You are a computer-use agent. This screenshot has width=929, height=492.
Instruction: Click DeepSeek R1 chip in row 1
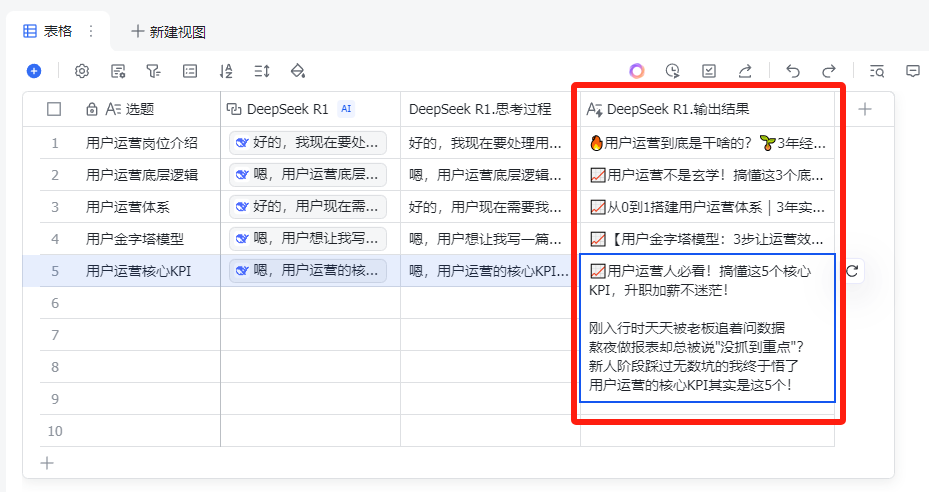(308, 143)
